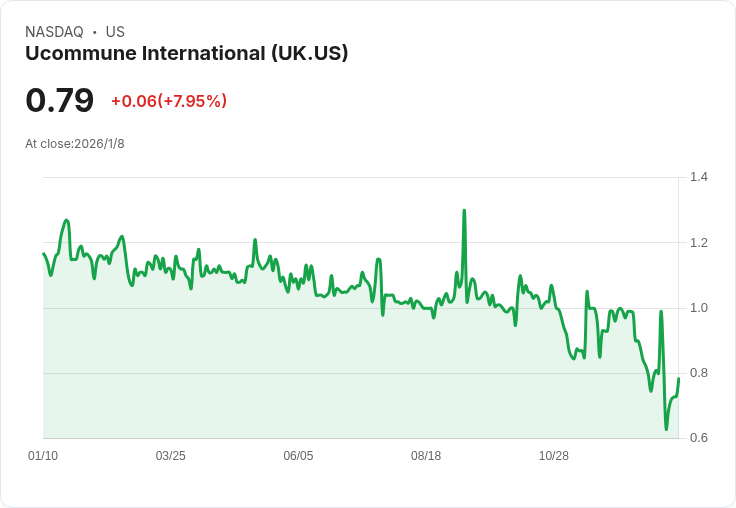Click the 01/10 date label
Viewport: 736px width, 508px height.
(x=43, y=456)
